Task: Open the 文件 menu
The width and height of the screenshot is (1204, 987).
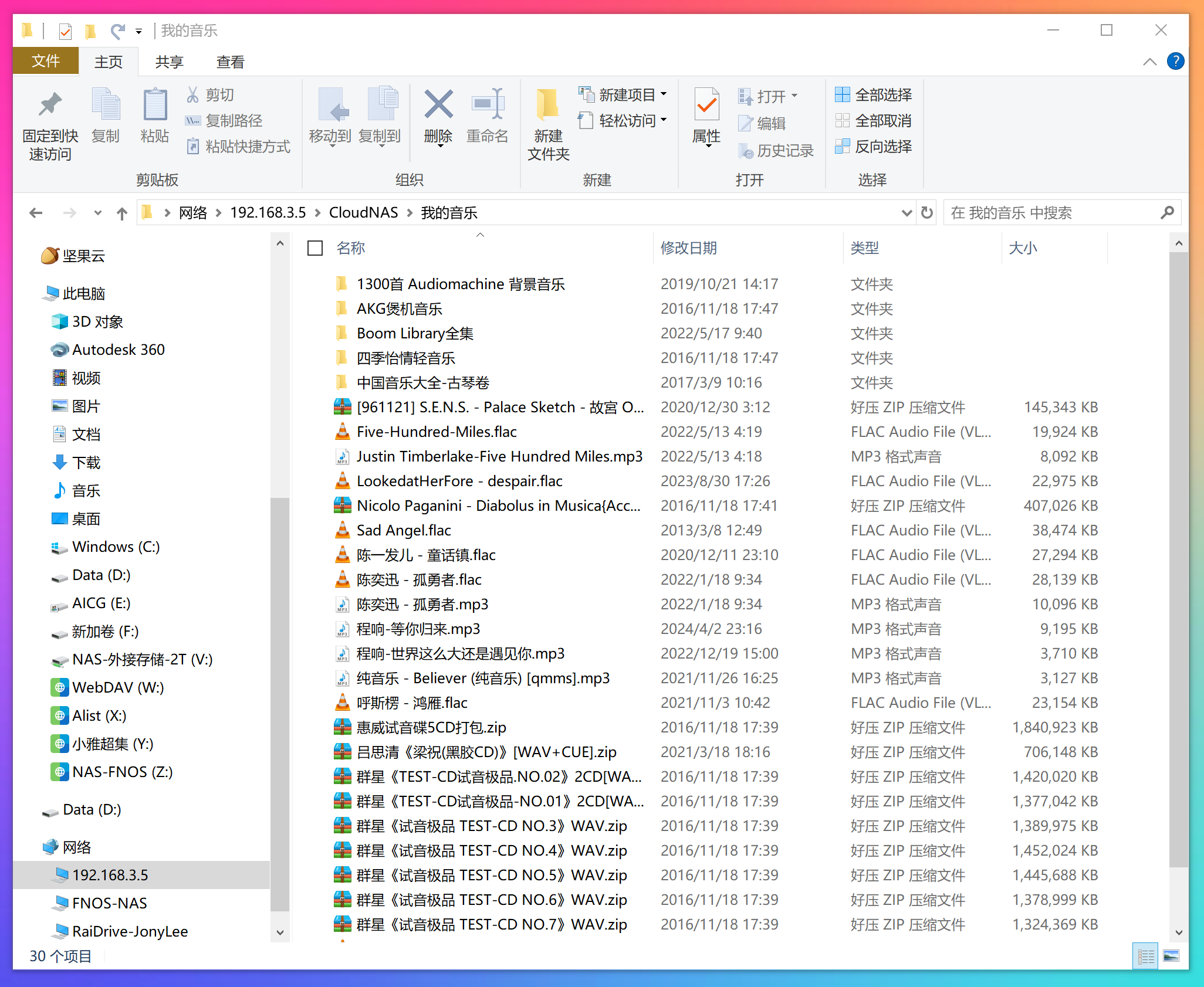Action: 45,61
